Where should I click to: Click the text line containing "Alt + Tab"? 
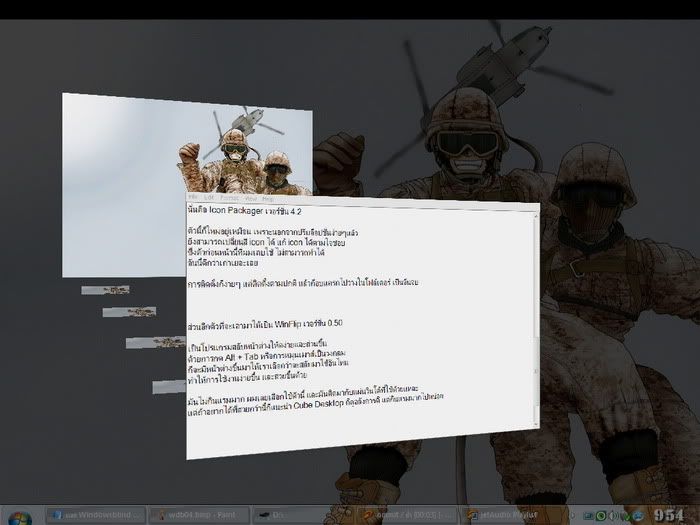click(x=267, y=356)
